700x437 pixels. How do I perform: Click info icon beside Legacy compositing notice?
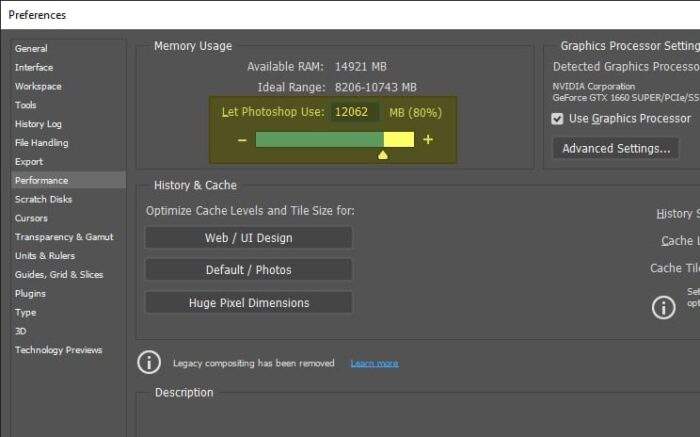(x=149, y=362)
